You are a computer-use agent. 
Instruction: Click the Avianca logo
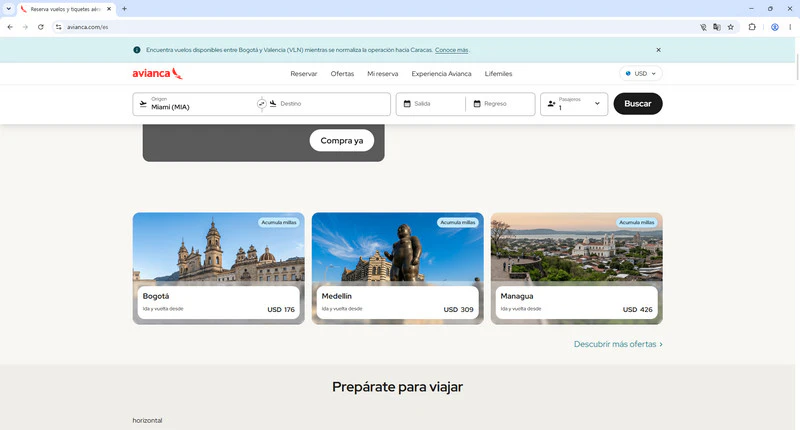pyautogui.click(x=157, y=73)
